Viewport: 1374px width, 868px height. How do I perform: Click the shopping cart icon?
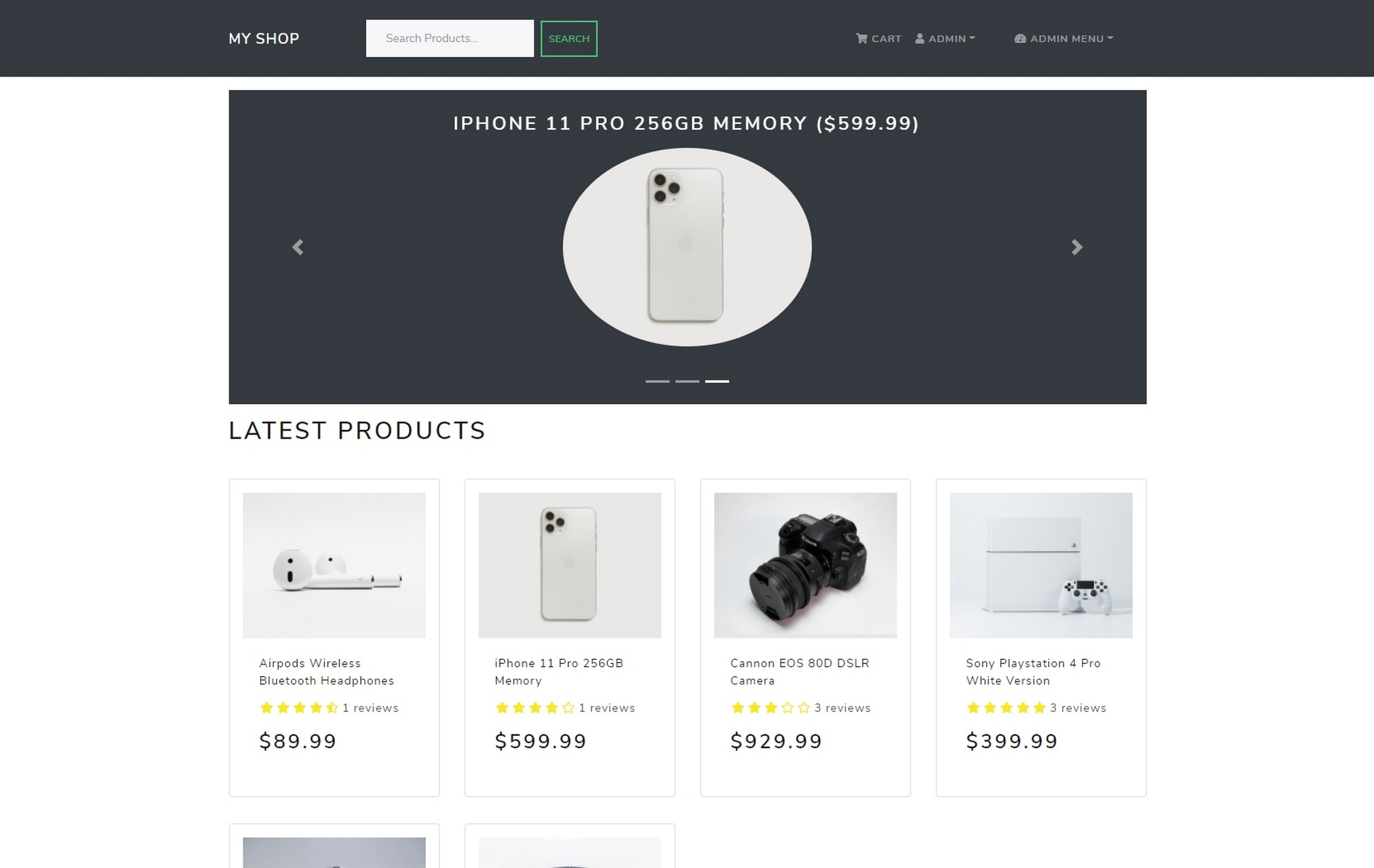pyautogui.click(x=861, y=39)
